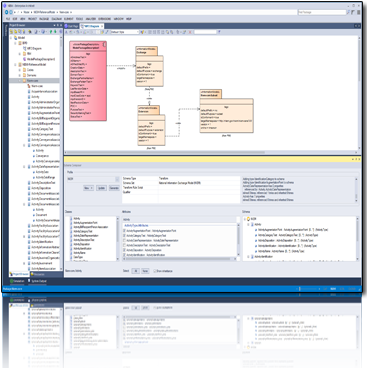Click the Update button in Schema Composer
This screenshot has width=367, height=368.
tap(101, 188)
